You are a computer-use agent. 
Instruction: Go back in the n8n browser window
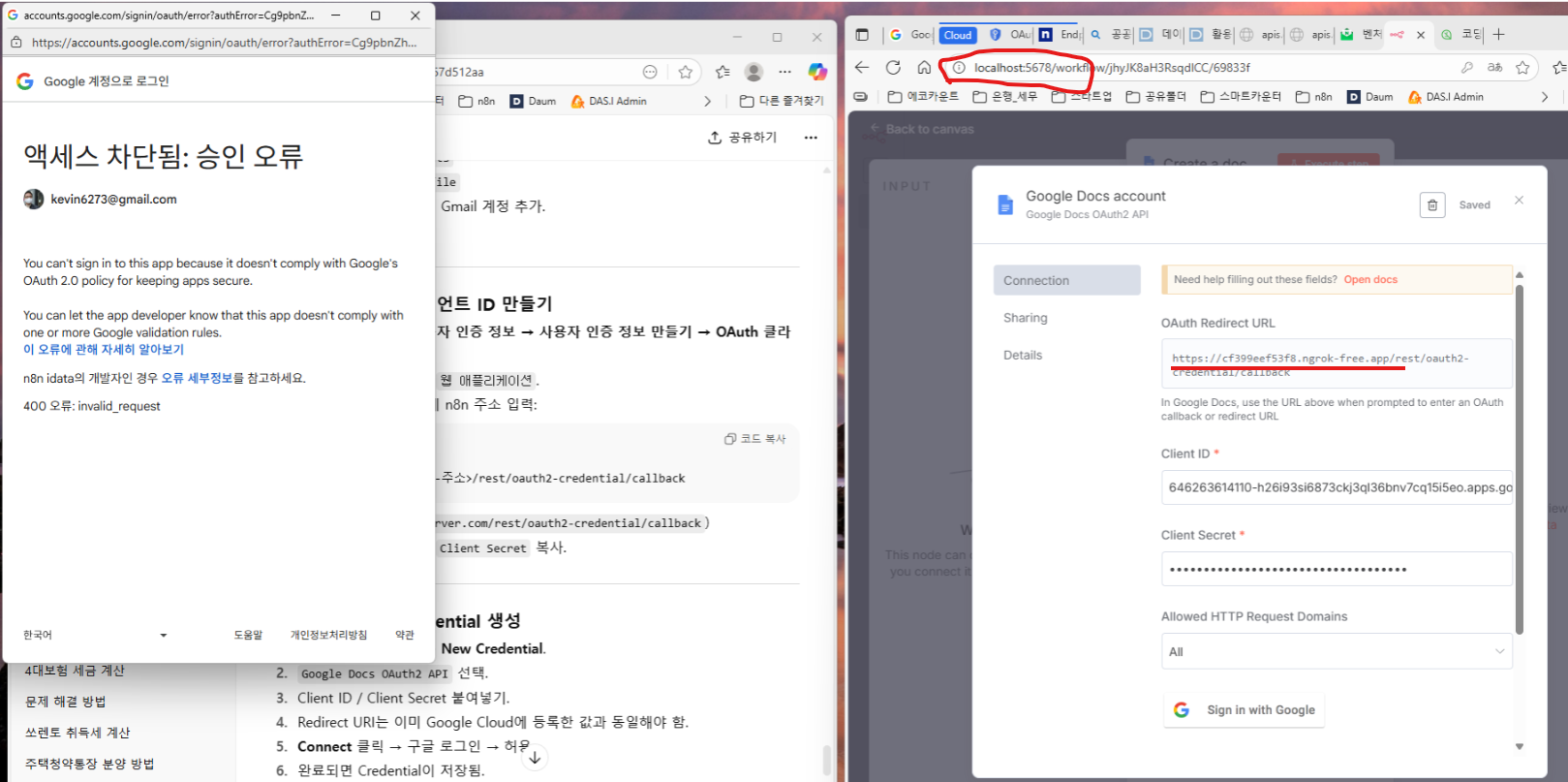click(862, 68)
